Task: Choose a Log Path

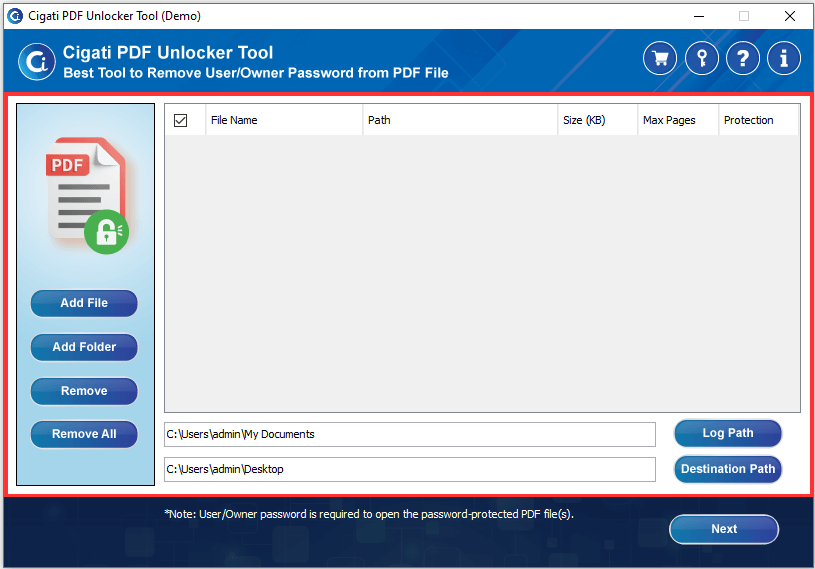Action: [728, 433]
